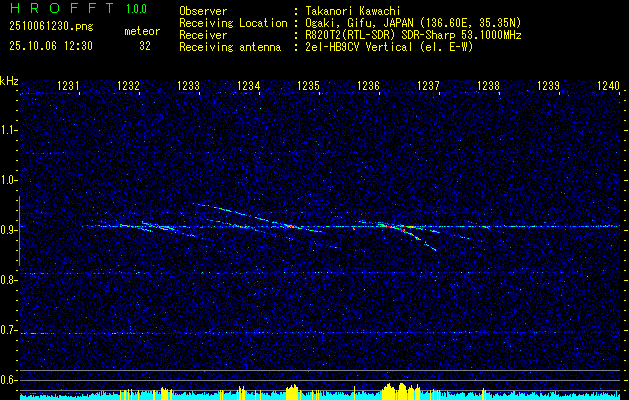
Task: Click the Receiving antenna label
Action: tap(230, 47)
